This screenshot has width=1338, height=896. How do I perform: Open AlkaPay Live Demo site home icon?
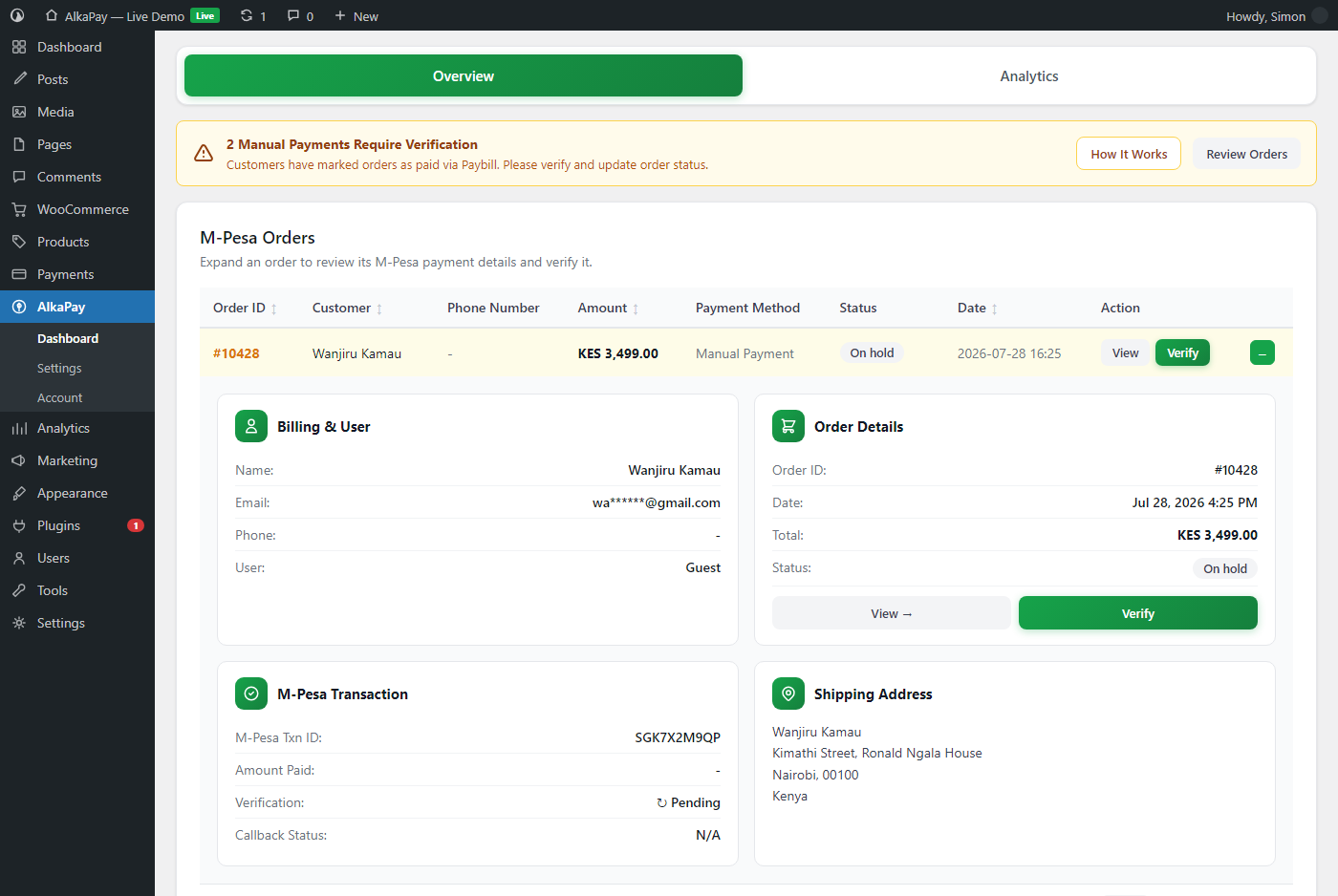(x=52, y=15)
